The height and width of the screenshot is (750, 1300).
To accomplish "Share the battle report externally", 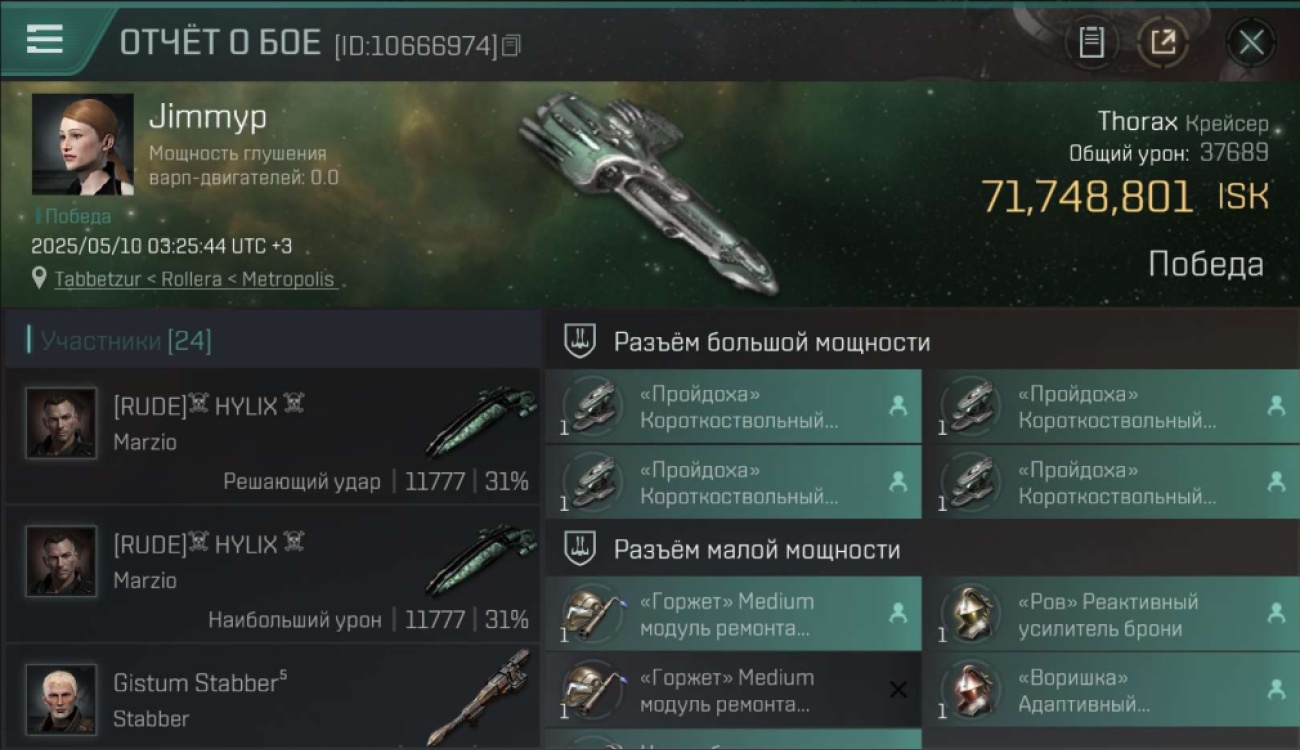I will click(1163, 43).
